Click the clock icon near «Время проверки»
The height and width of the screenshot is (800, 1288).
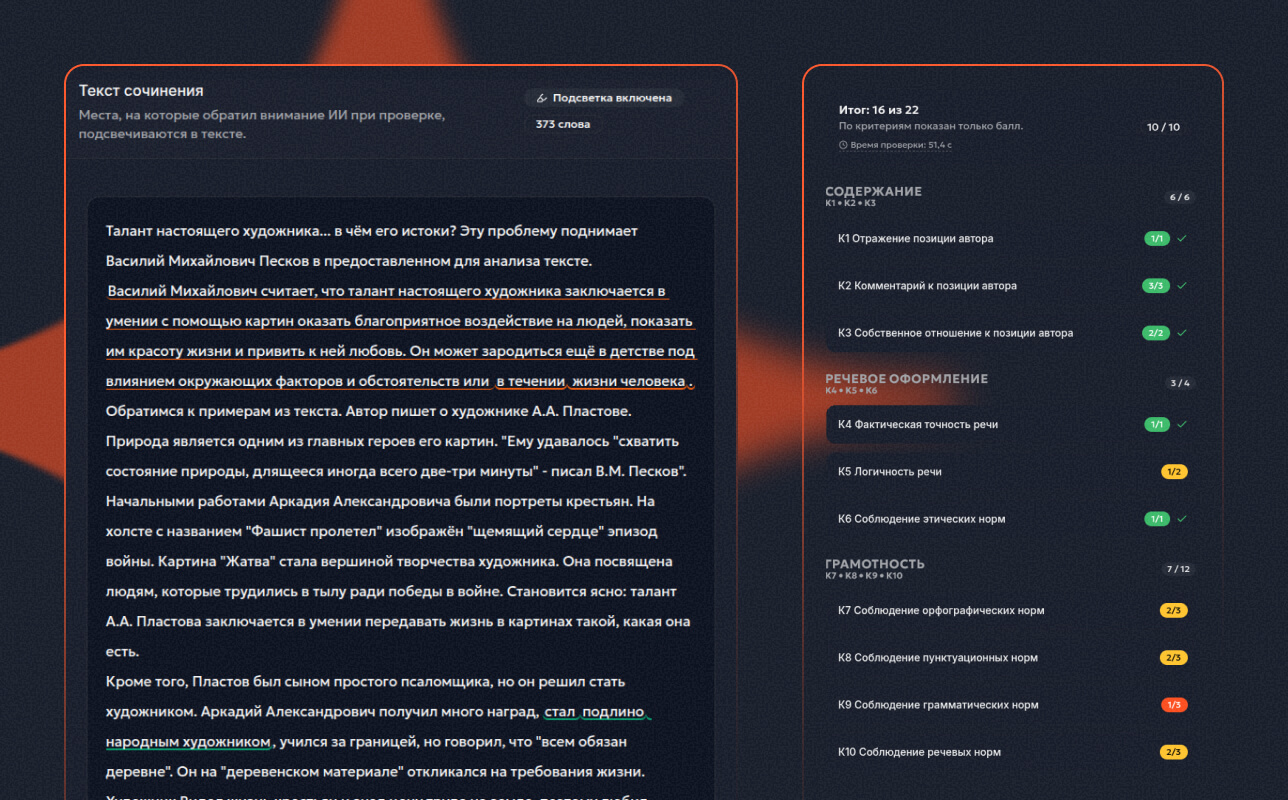[844, 145]
